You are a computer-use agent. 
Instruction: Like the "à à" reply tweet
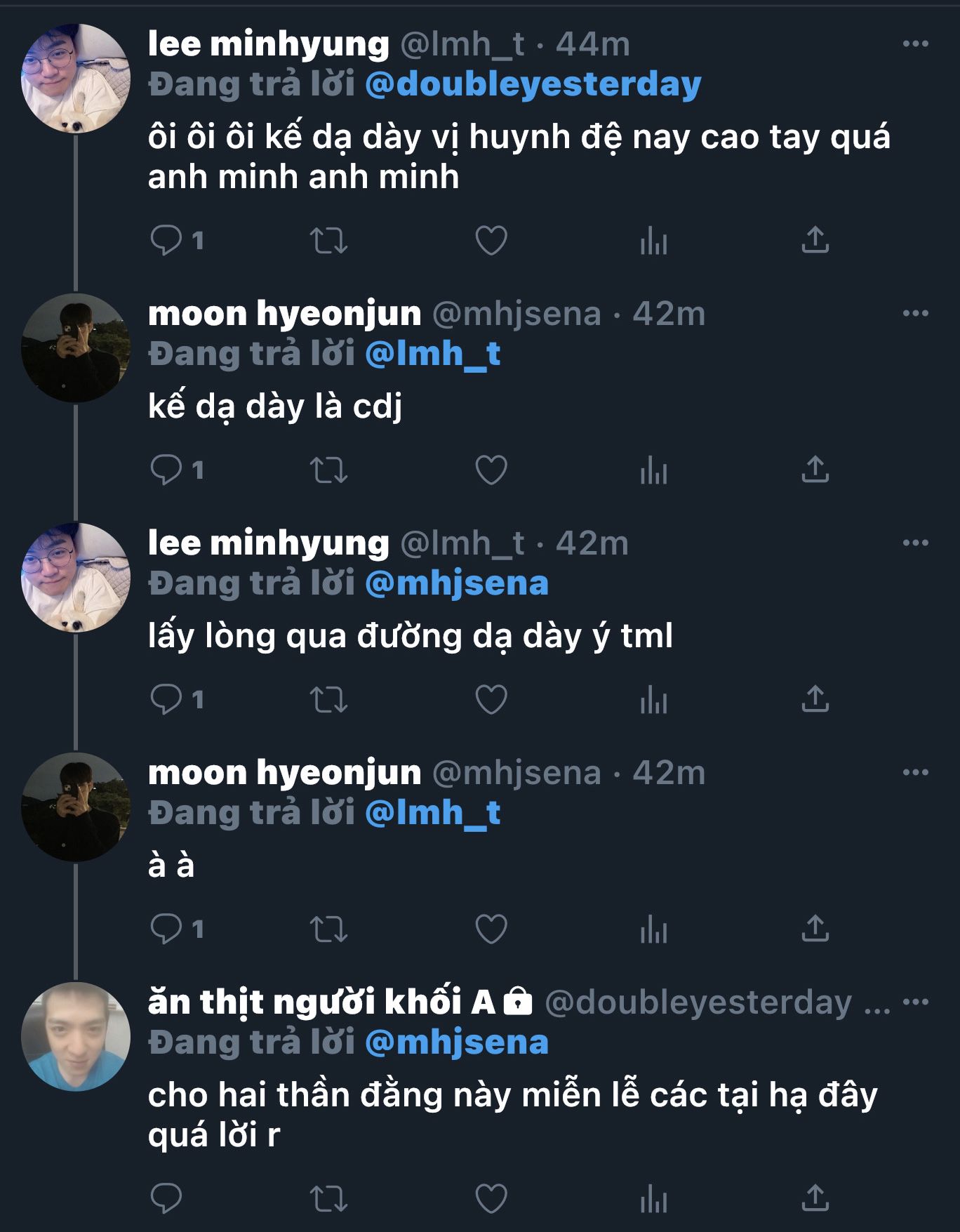(x=491, y=929)
